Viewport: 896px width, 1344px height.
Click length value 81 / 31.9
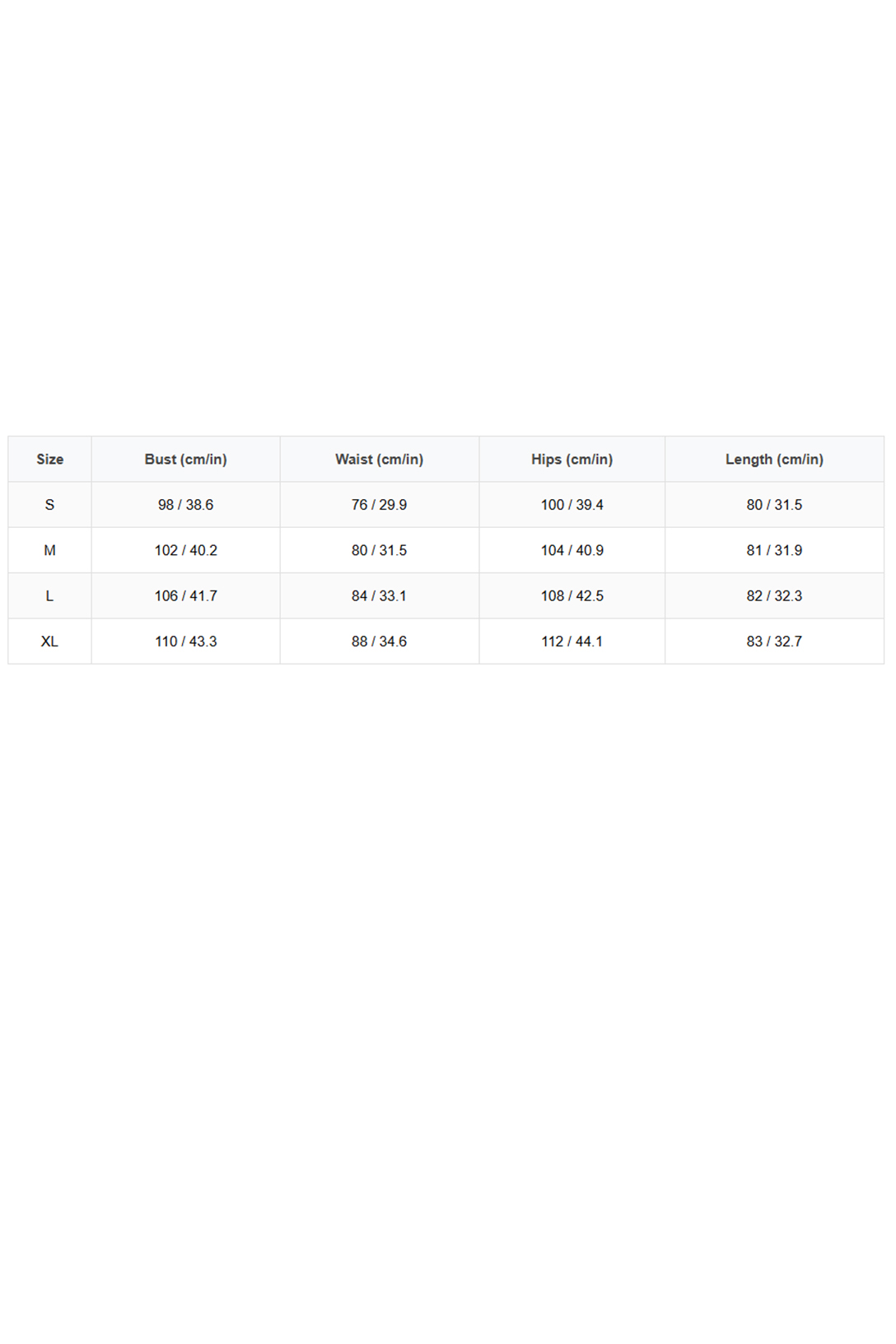click(x=774, y=550)
